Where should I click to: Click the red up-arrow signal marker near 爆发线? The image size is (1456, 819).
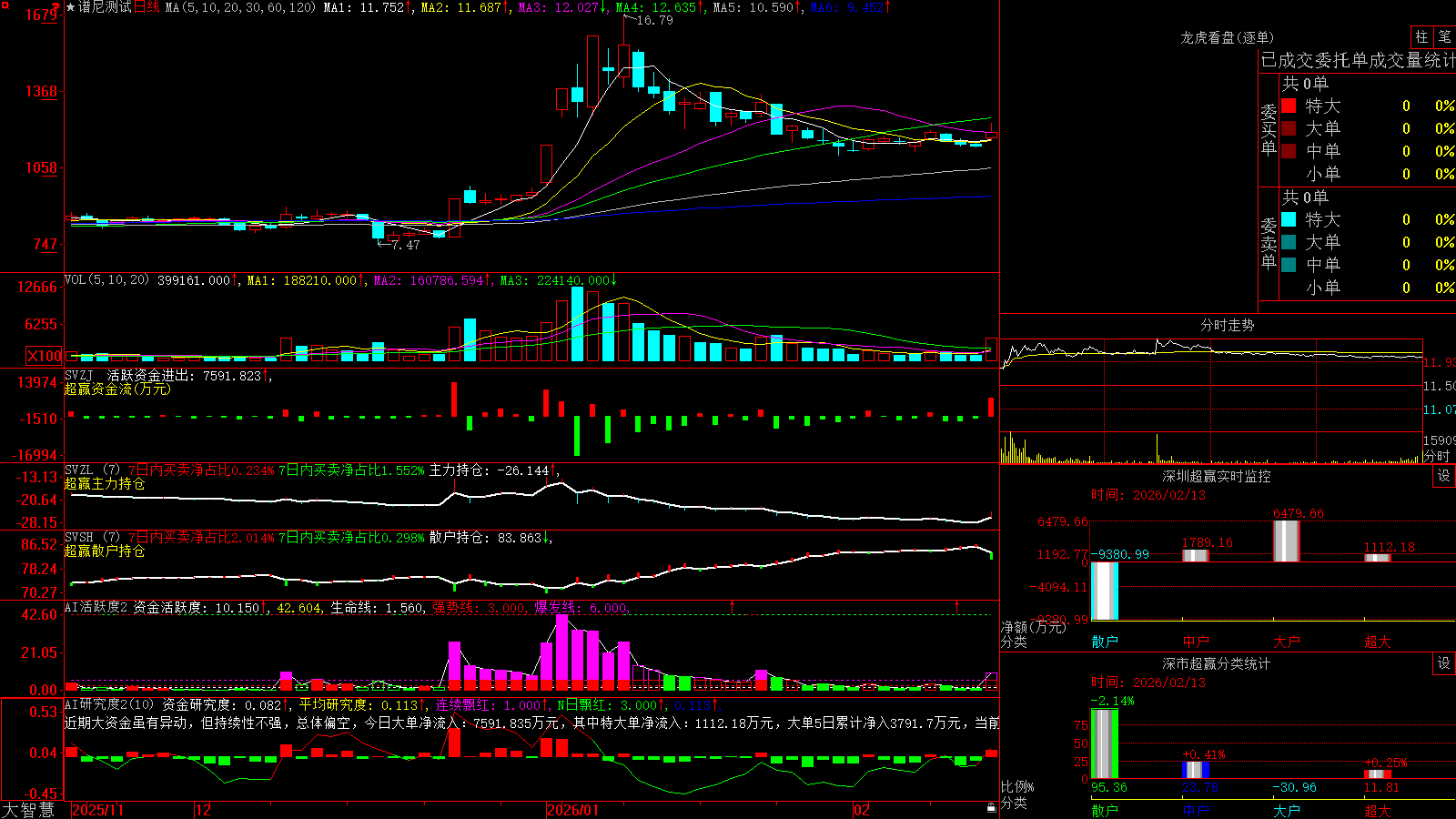coord(732,606)
